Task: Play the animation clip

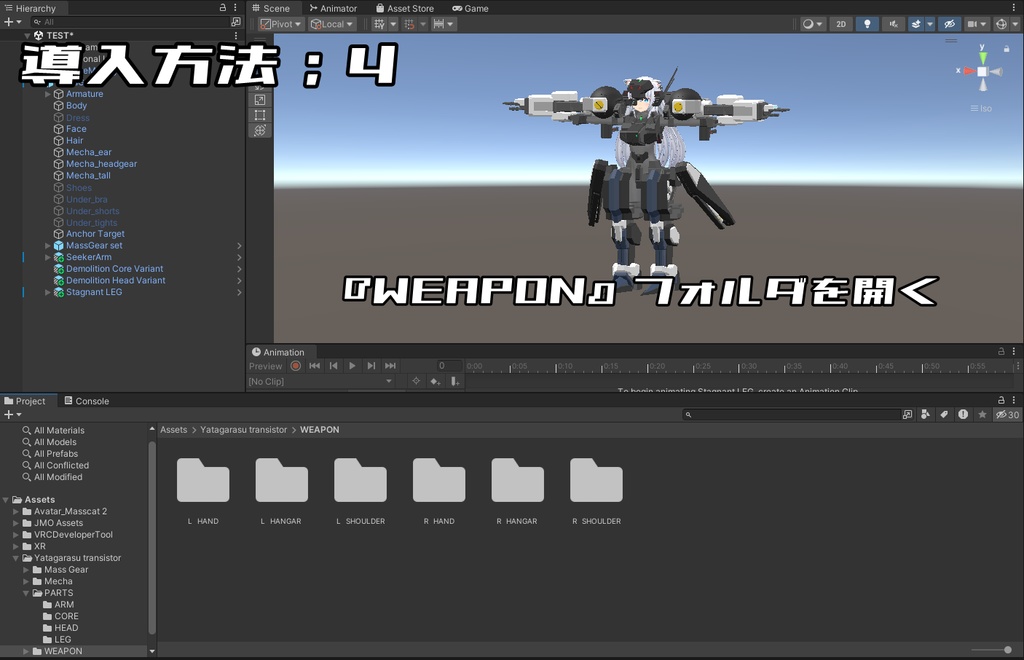Action: tap(352, 366)
